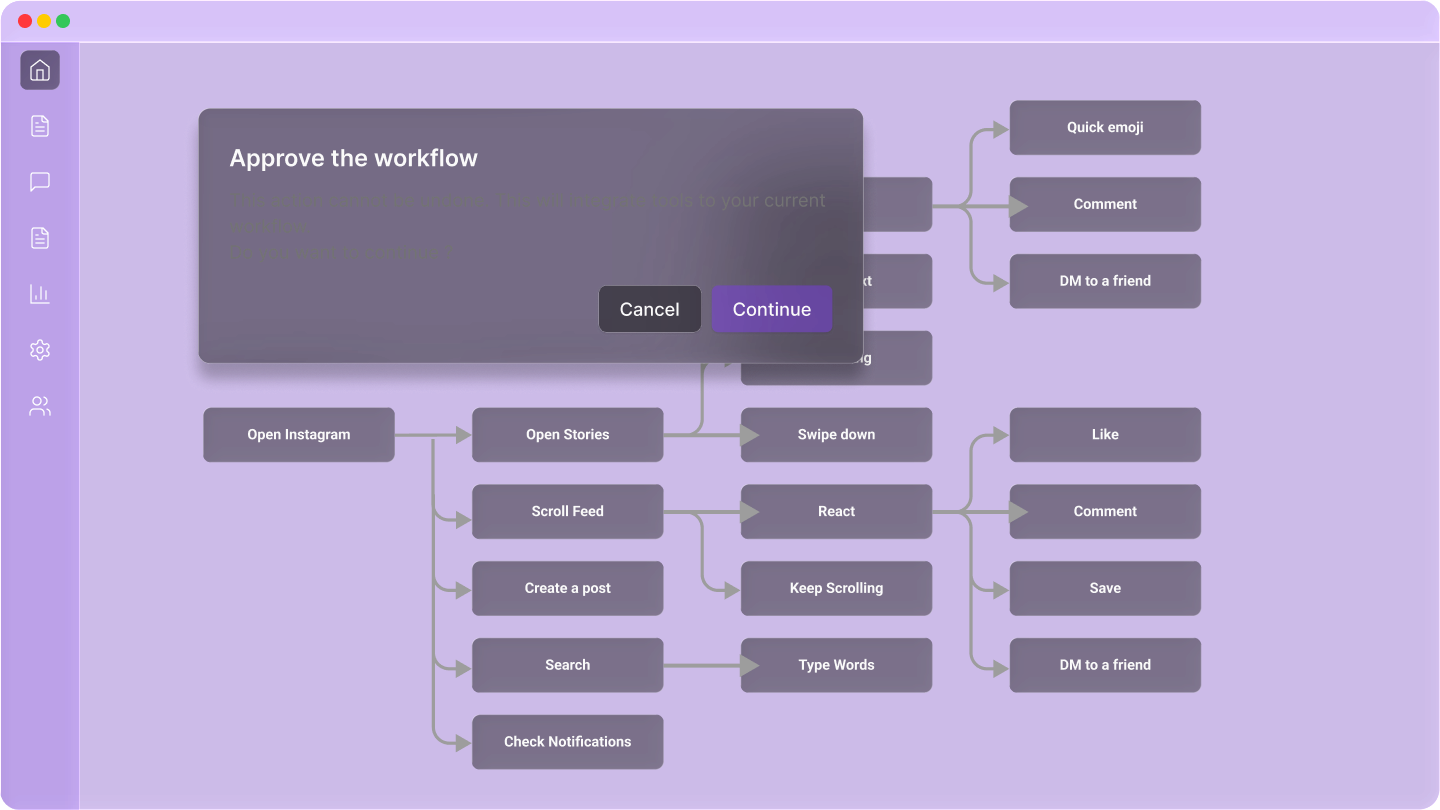Screen dimensions: 1440x810
Task: Click Cancel in the Approve the workflow dialog
Action: click(x=650, y=309)
